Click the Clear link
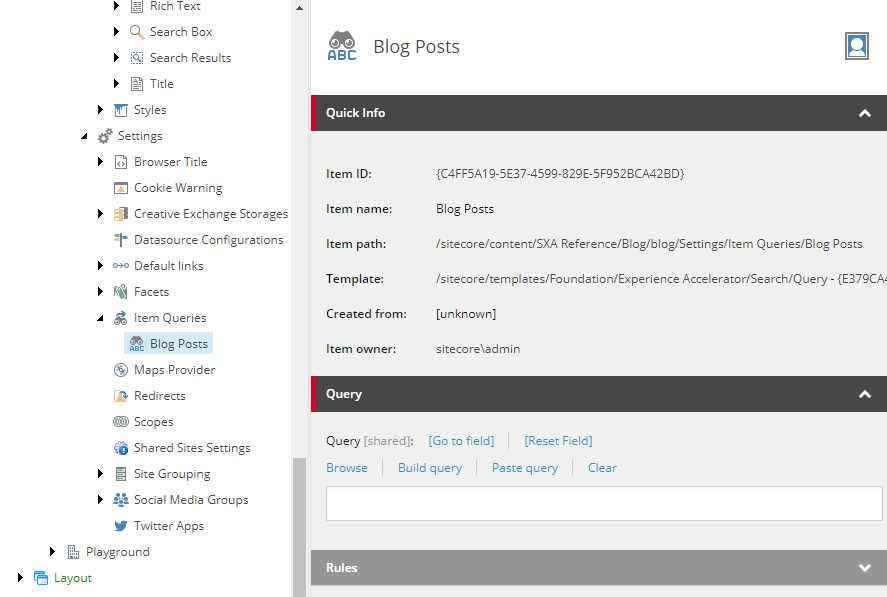This screenshot has width=887, height=597. coord(602,468)
